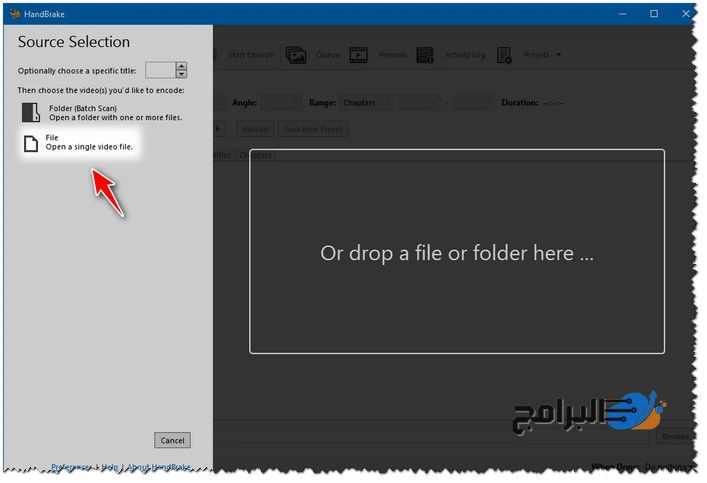Click the Save New Preset button

coord(313,129)
